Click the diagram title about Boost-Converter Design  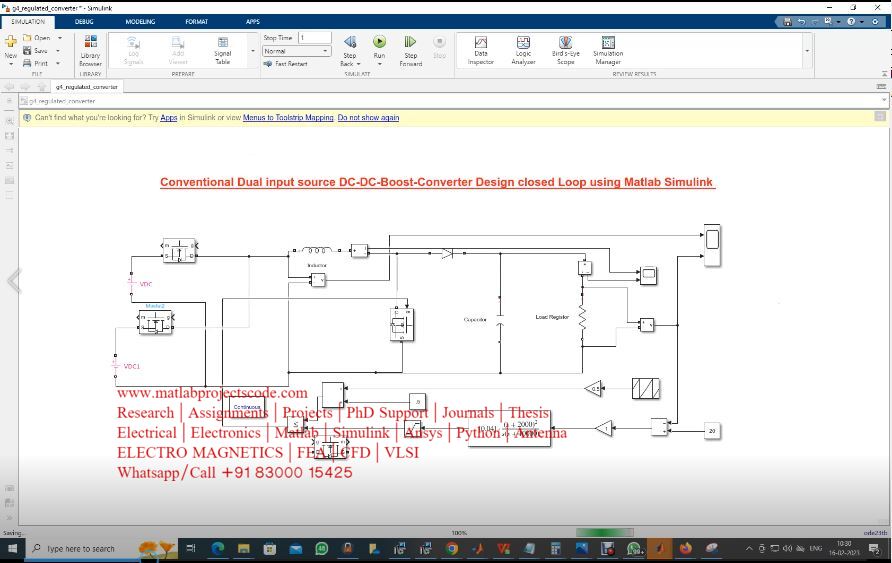(x=436, y=183)
